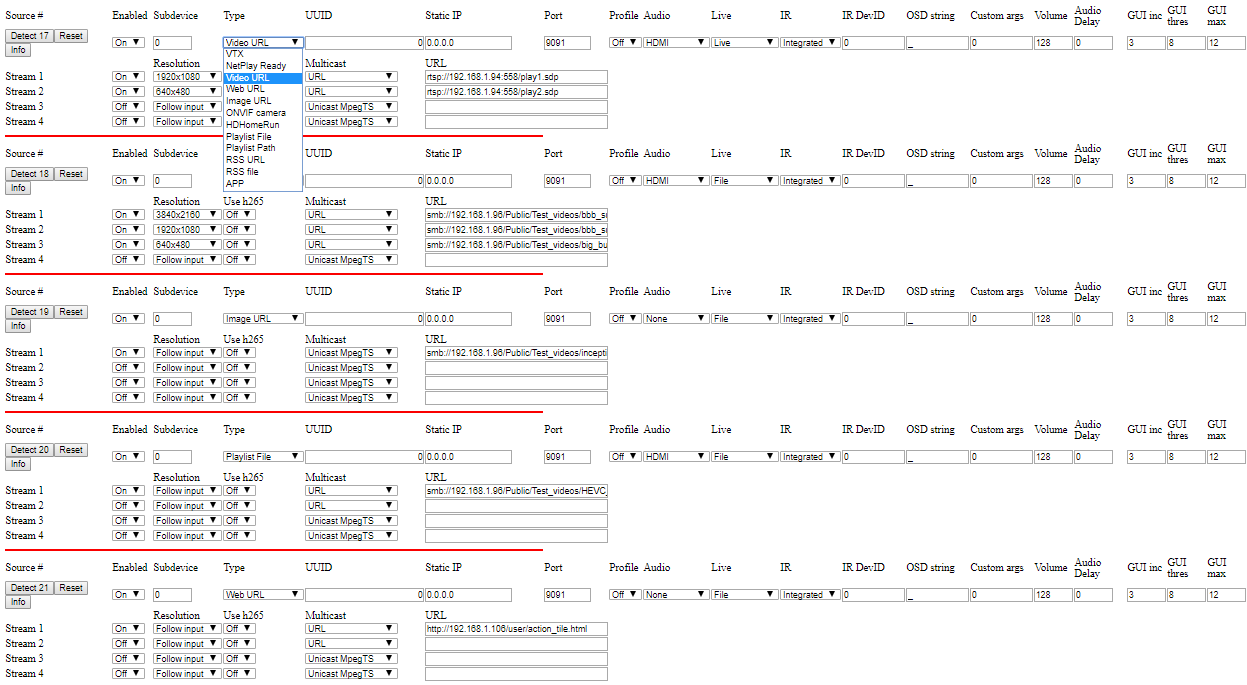
Task: Expand the Image URL type dropdown
Action: click(262, 319)
